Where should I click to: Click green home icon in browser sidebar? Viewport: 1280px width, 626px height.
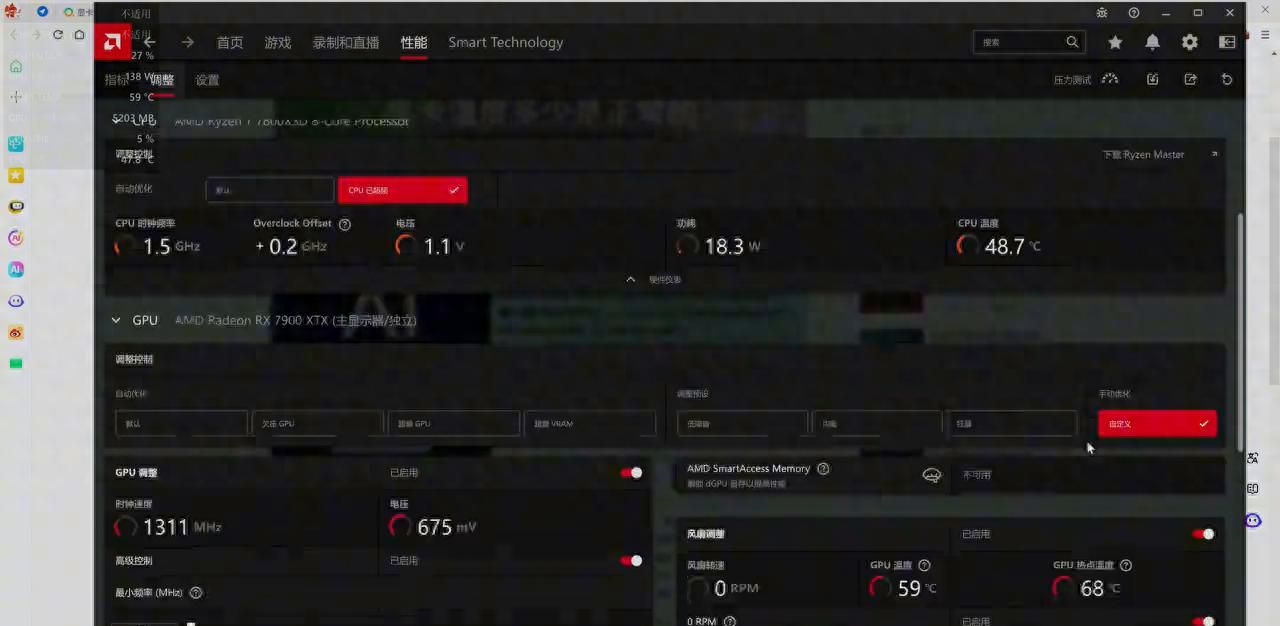pos(16,66)
